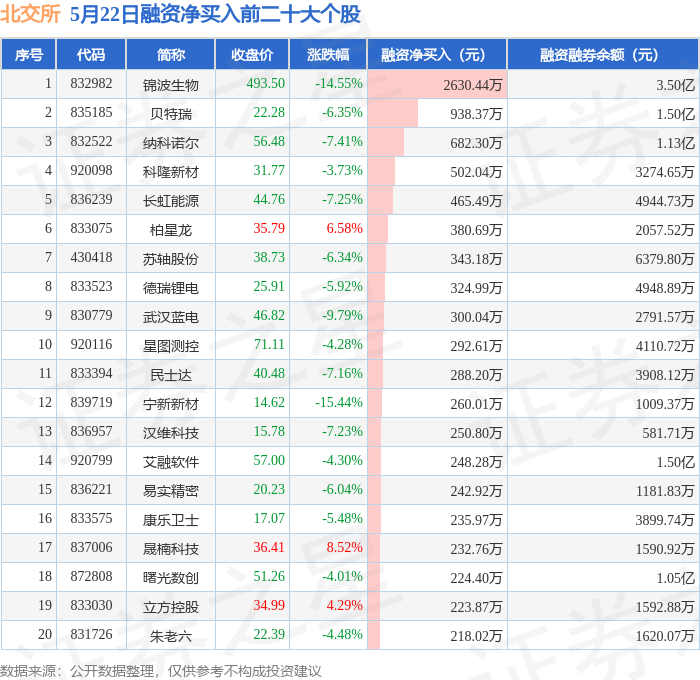Click the balance 3.50亿 for 锦波生物
700x680 pixels.
(675, 85)
